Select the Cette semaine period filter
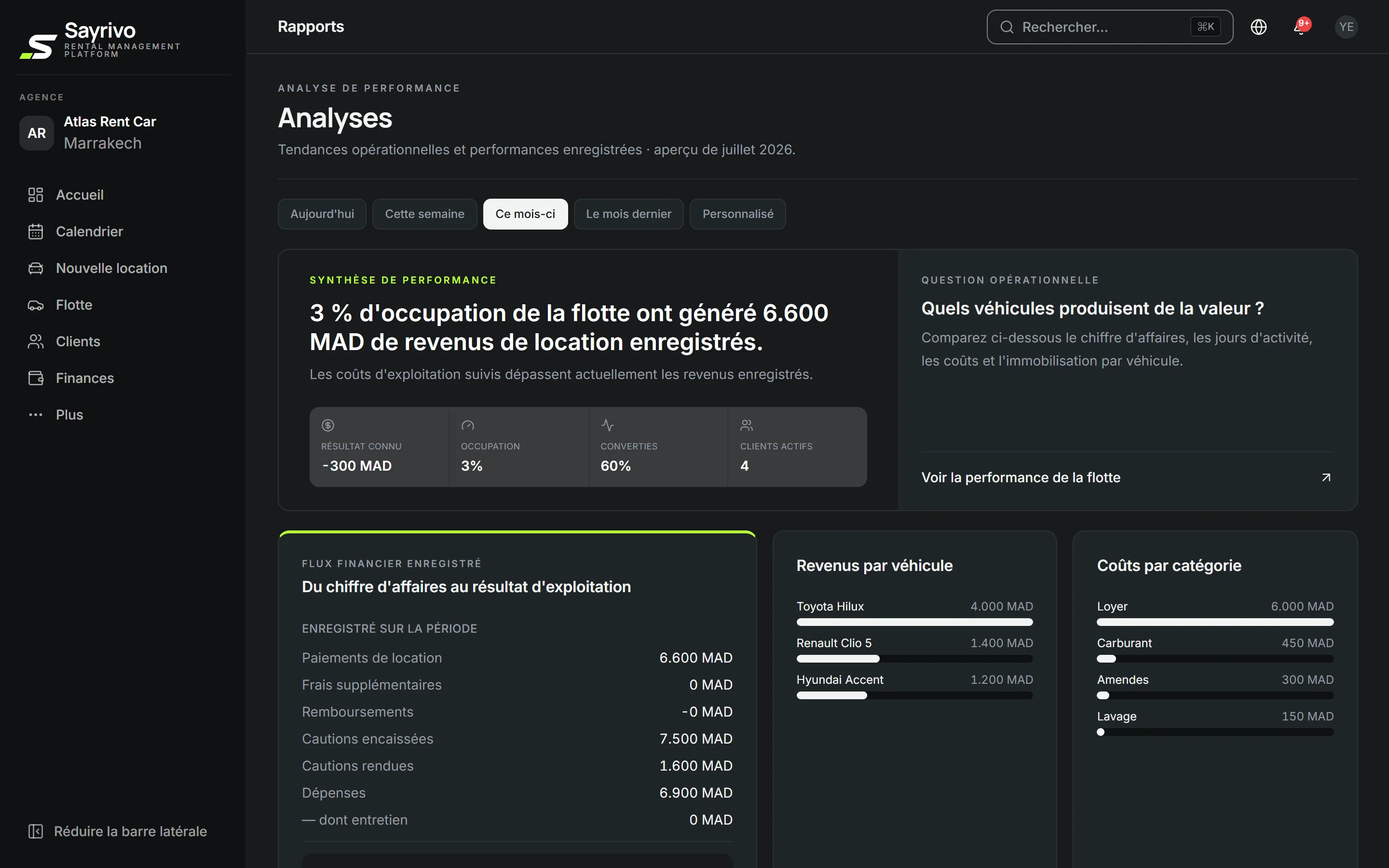Viewport: 1389px width, 868px height. coord(425,214)
